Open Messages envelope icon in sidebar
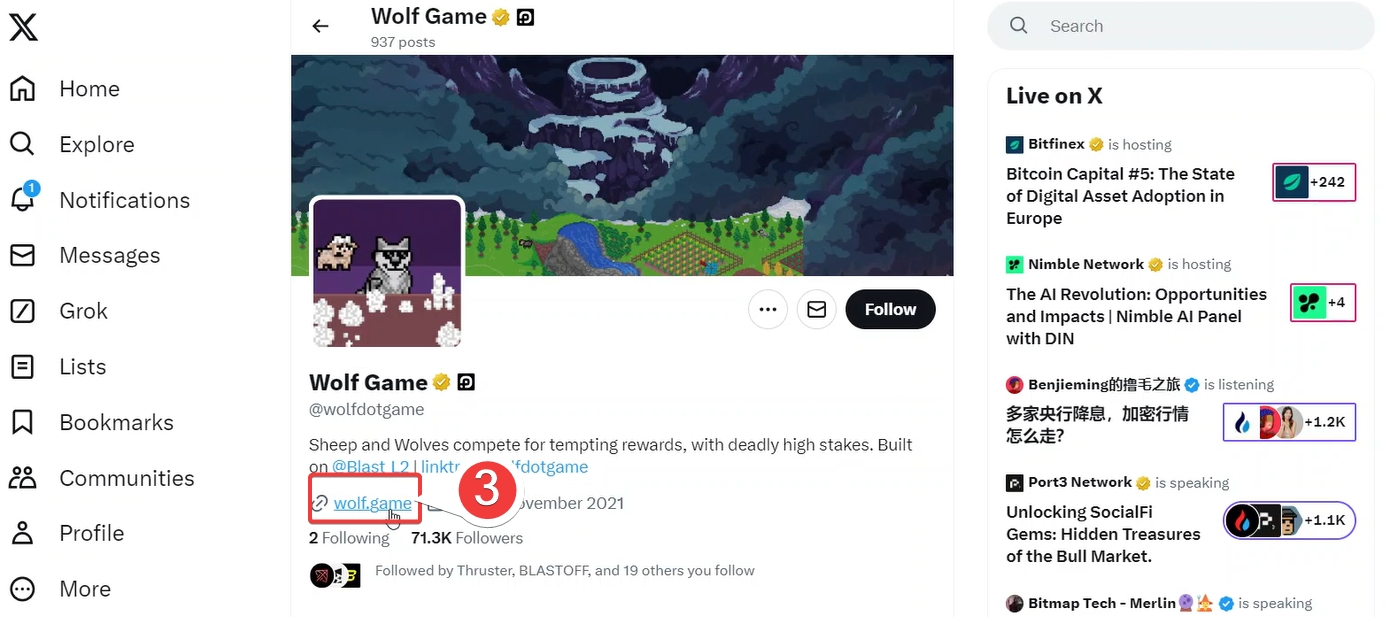This screenshot has width=1386, height=617. (x=22, y=255)
